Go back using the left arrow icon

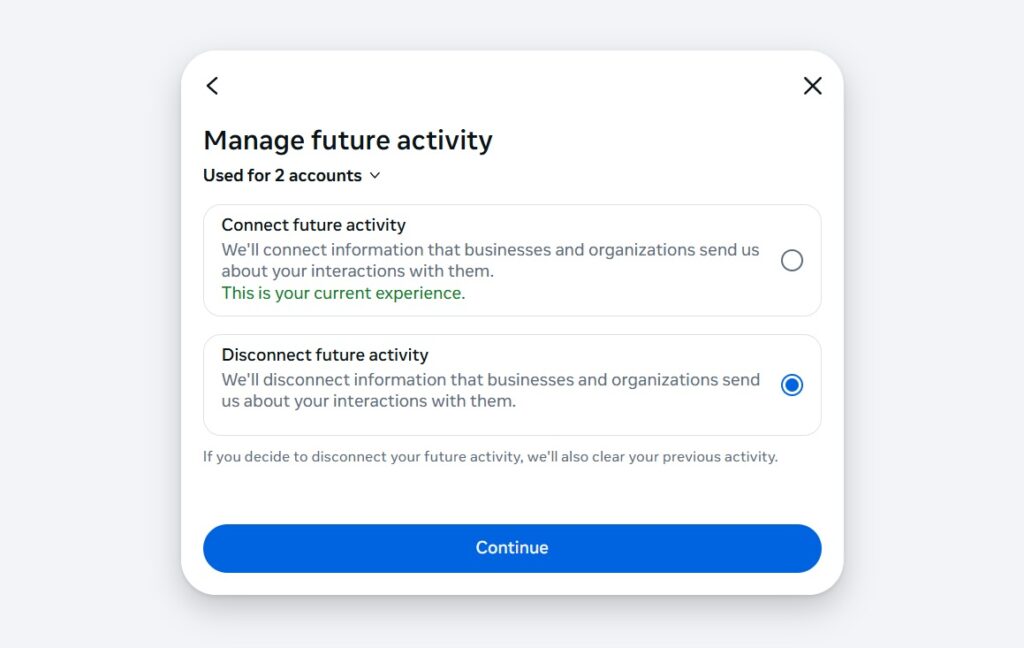pyautogui.click(x=212, y=86)
